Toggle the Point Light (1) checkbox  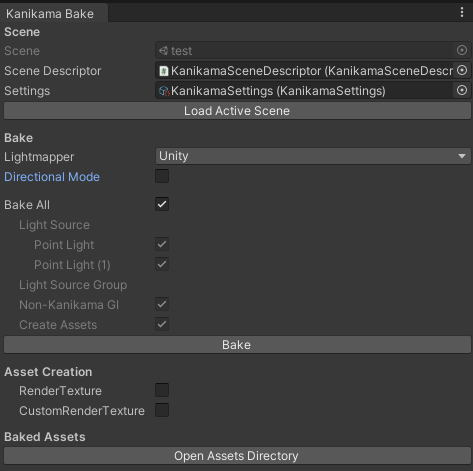point(162,264)
